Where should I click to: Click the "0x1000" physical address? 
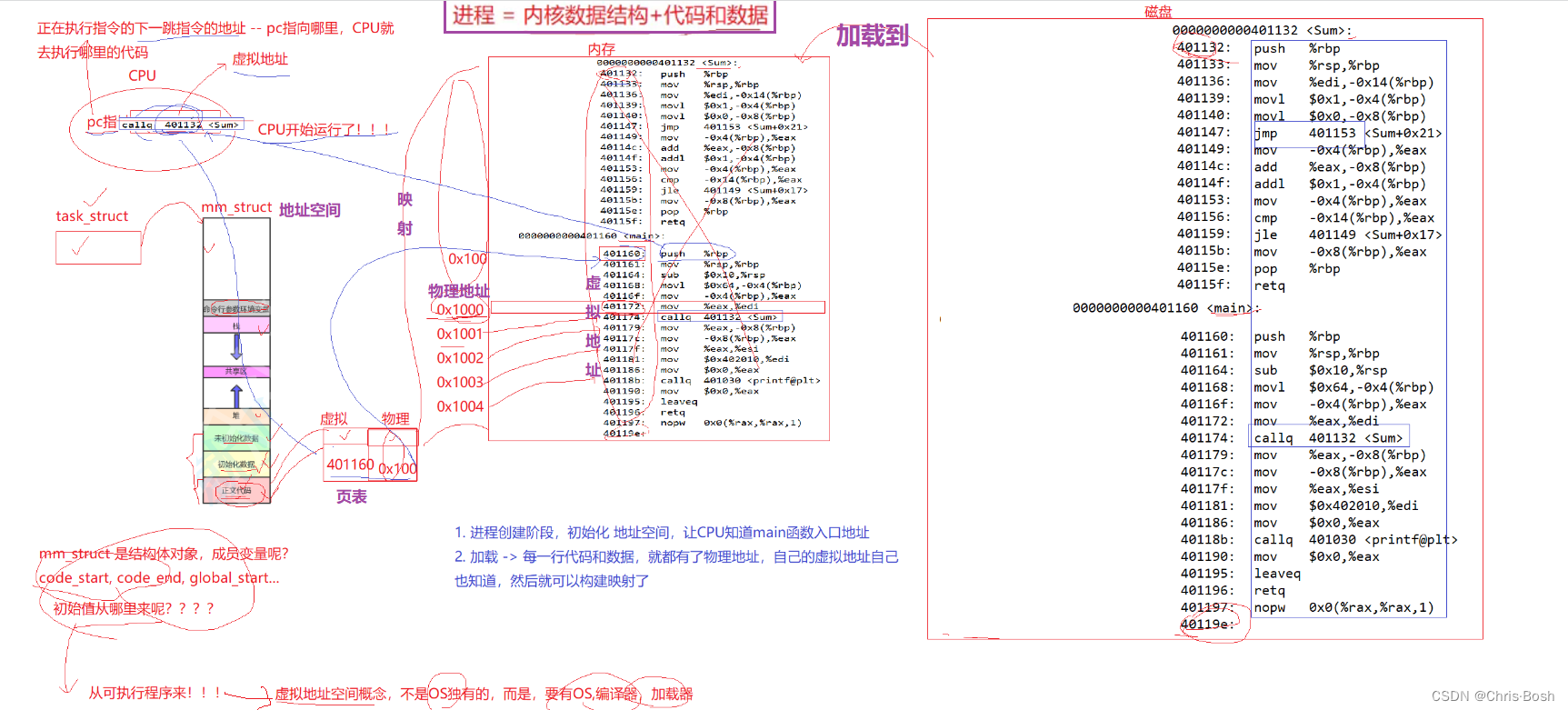pyautogui.click(x=460, y=310)
